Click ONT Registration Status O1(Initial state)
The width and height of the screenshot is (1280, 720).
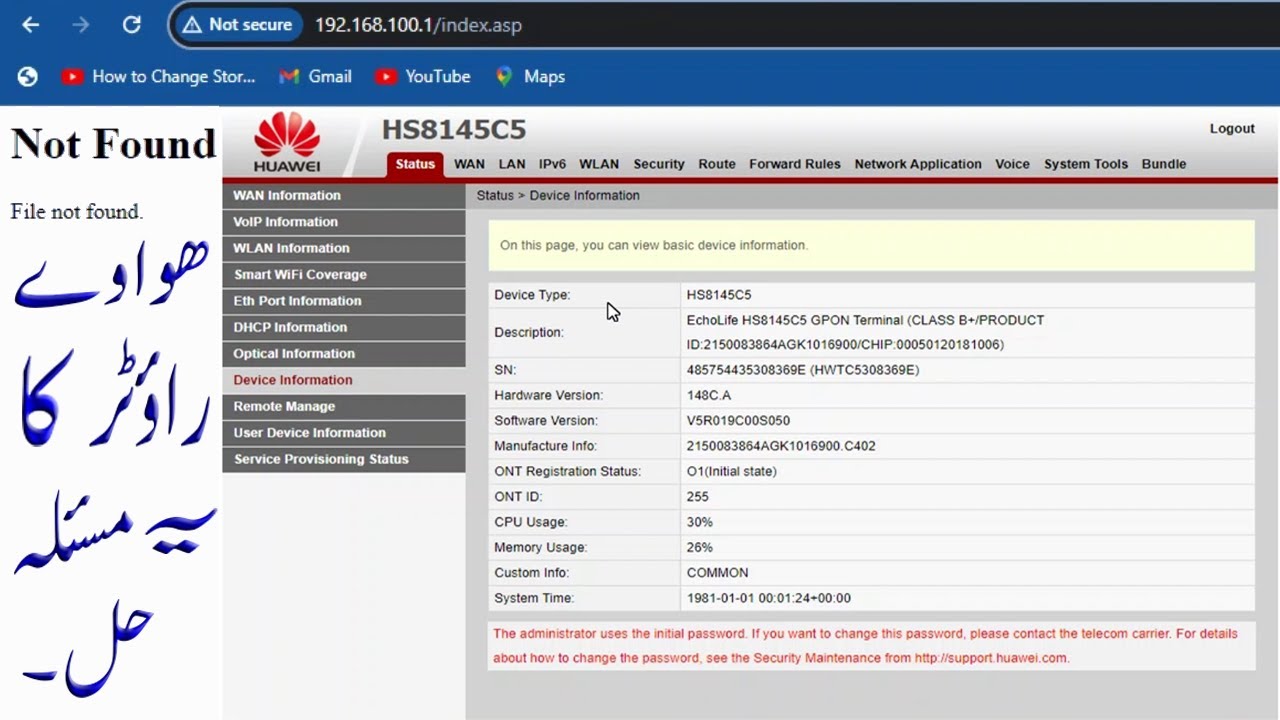pos(731,471)
